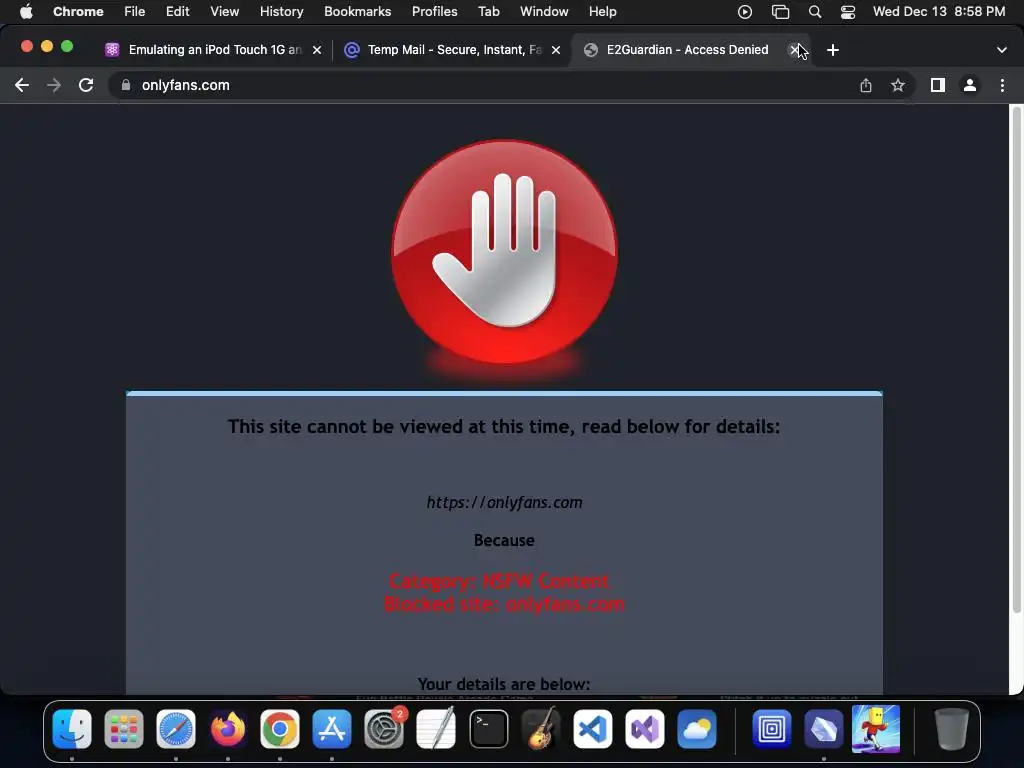Open the cloud weather app in Dock

[x=697, y=728]
